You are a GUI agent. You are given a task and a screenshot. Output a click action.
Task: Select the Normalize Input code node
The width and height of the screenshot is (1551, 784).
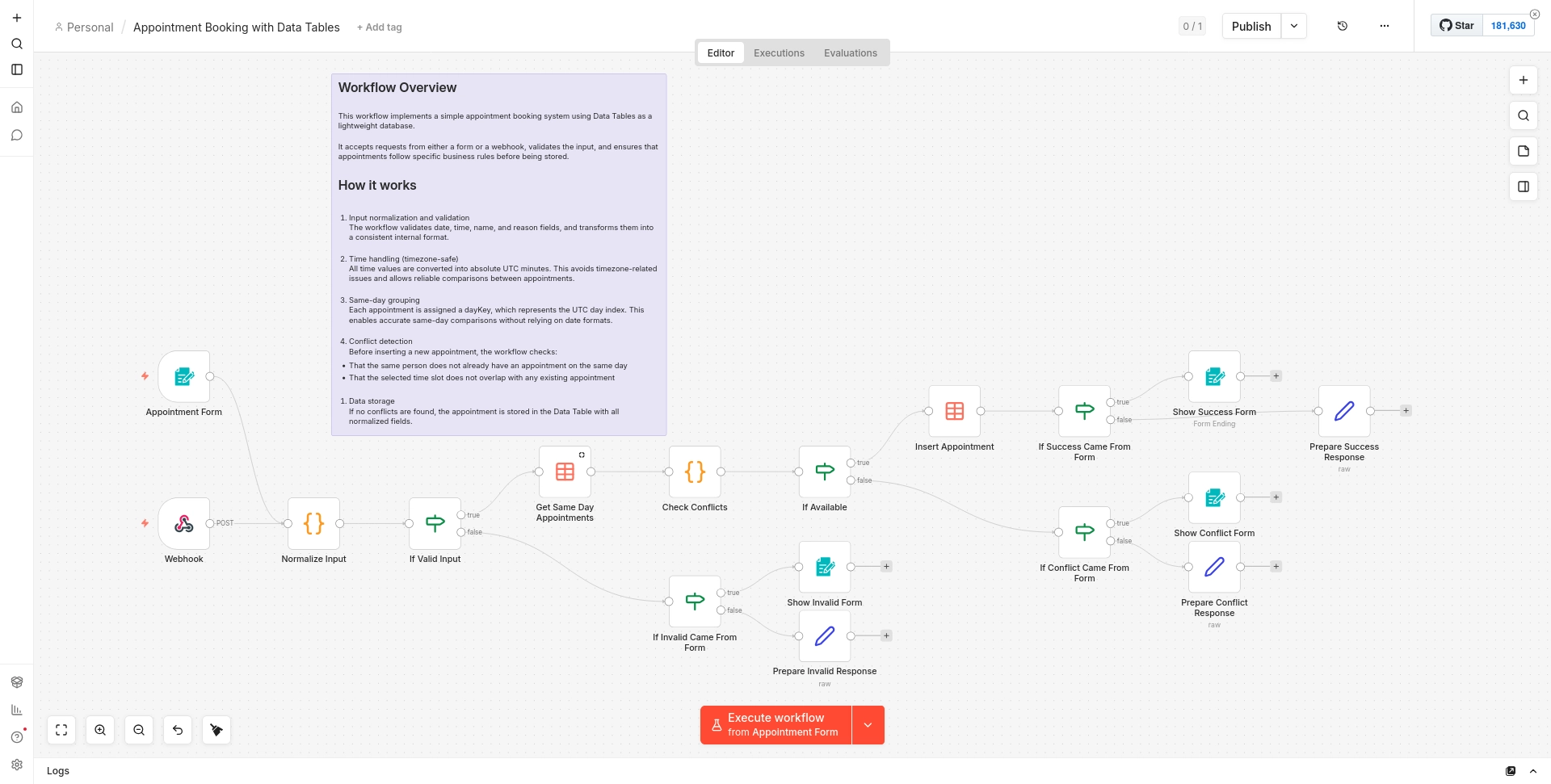point(313,524)
